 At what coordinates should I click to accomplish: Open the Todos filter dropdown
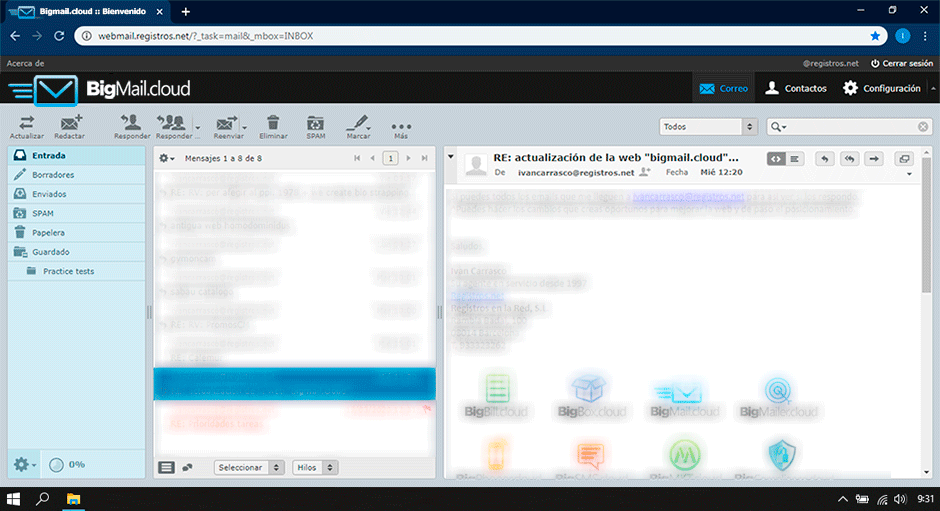pos(708,127)
